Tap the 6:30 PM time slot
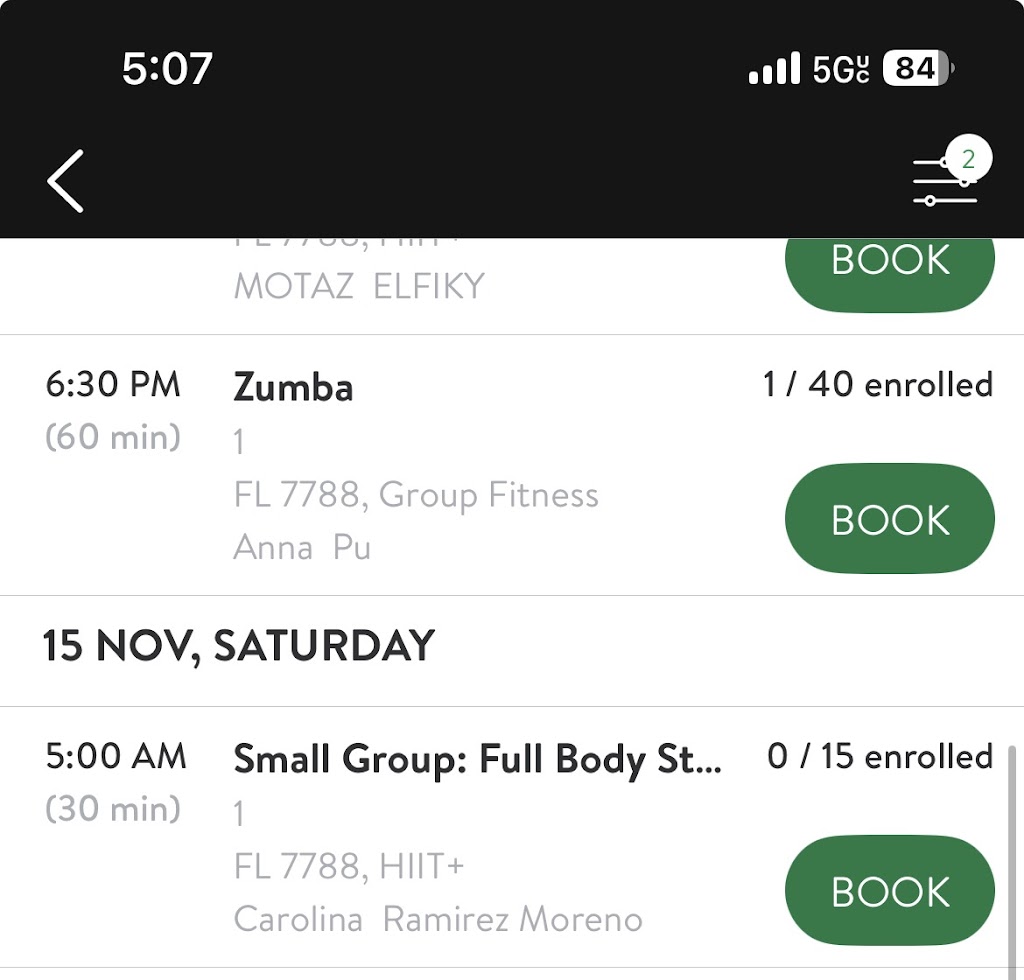1024x980 pixels. 113,385
